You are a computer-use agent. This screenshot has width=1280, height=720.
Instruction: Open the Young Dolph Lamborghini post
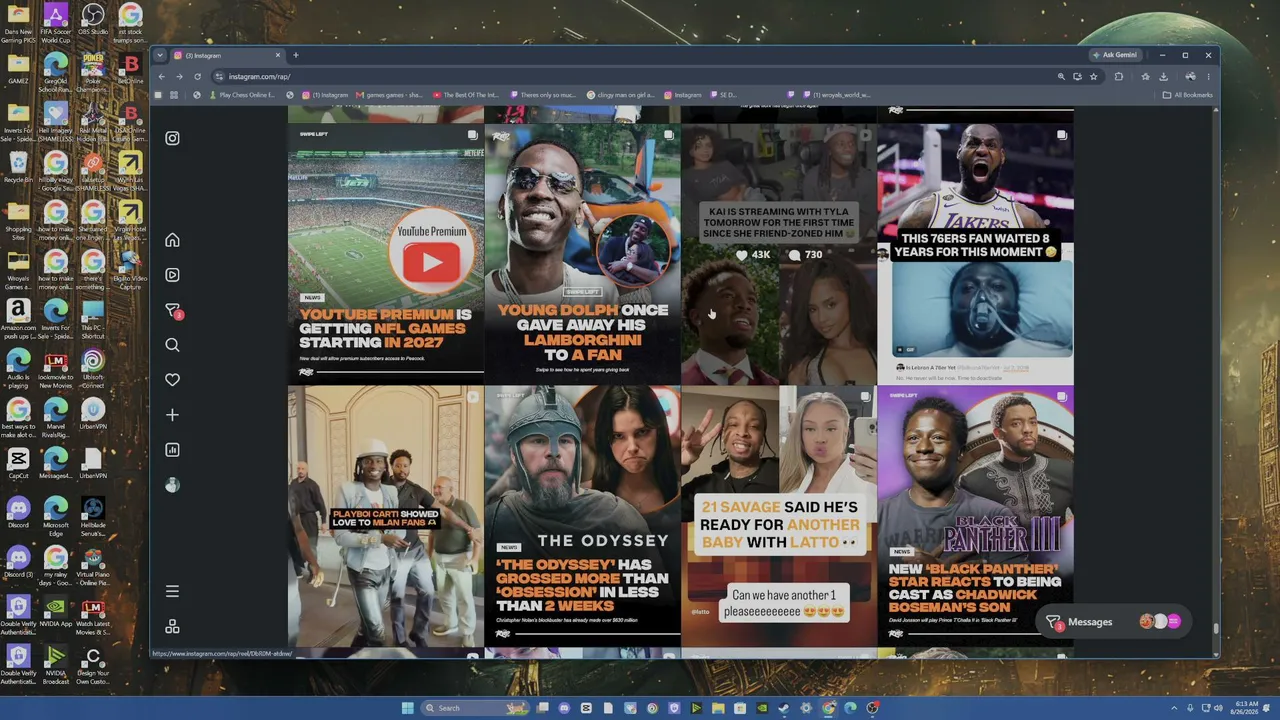pos(582,254)
